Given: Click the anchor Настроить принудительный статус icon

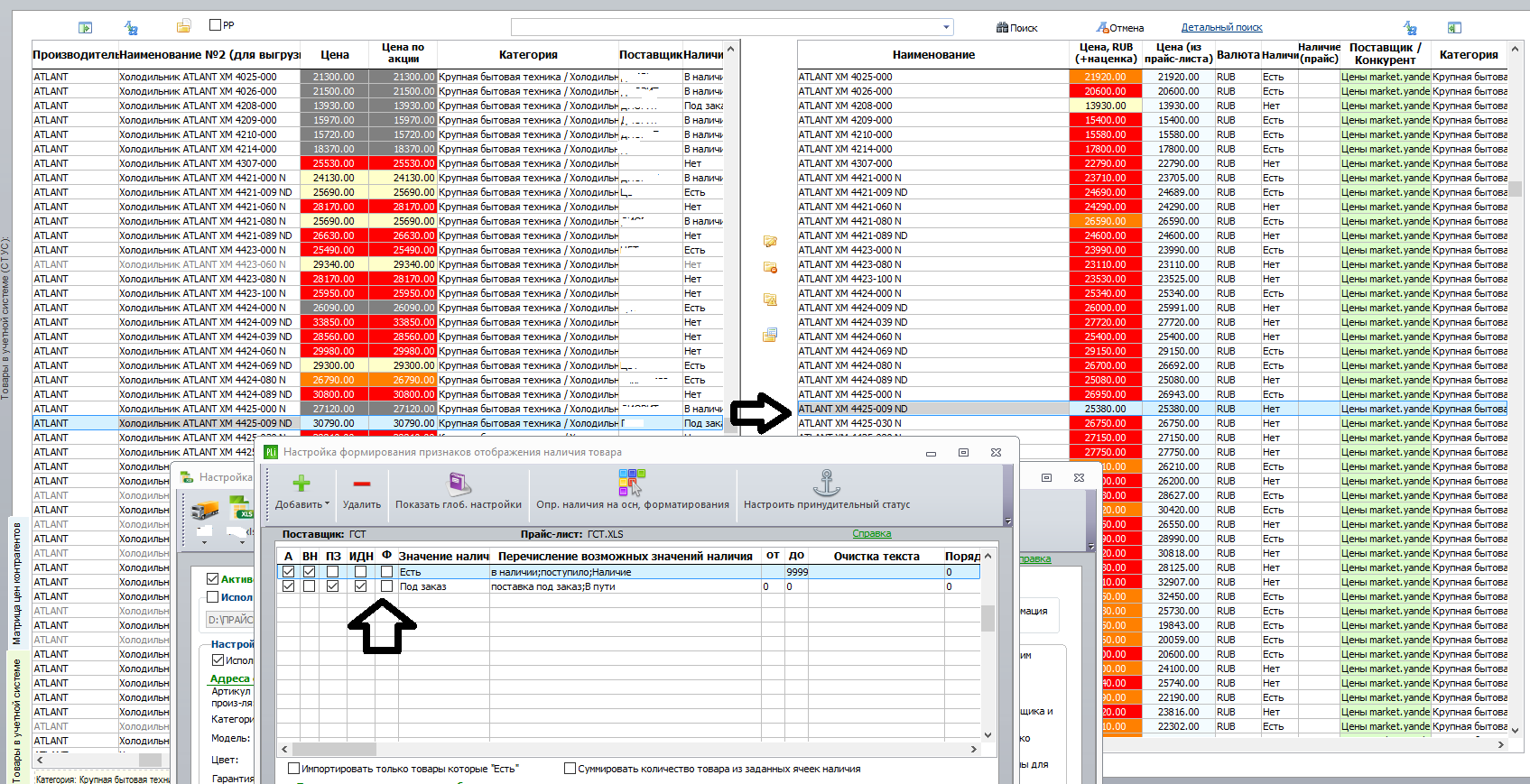Looking at the screenshot, I should pos(827,483).
